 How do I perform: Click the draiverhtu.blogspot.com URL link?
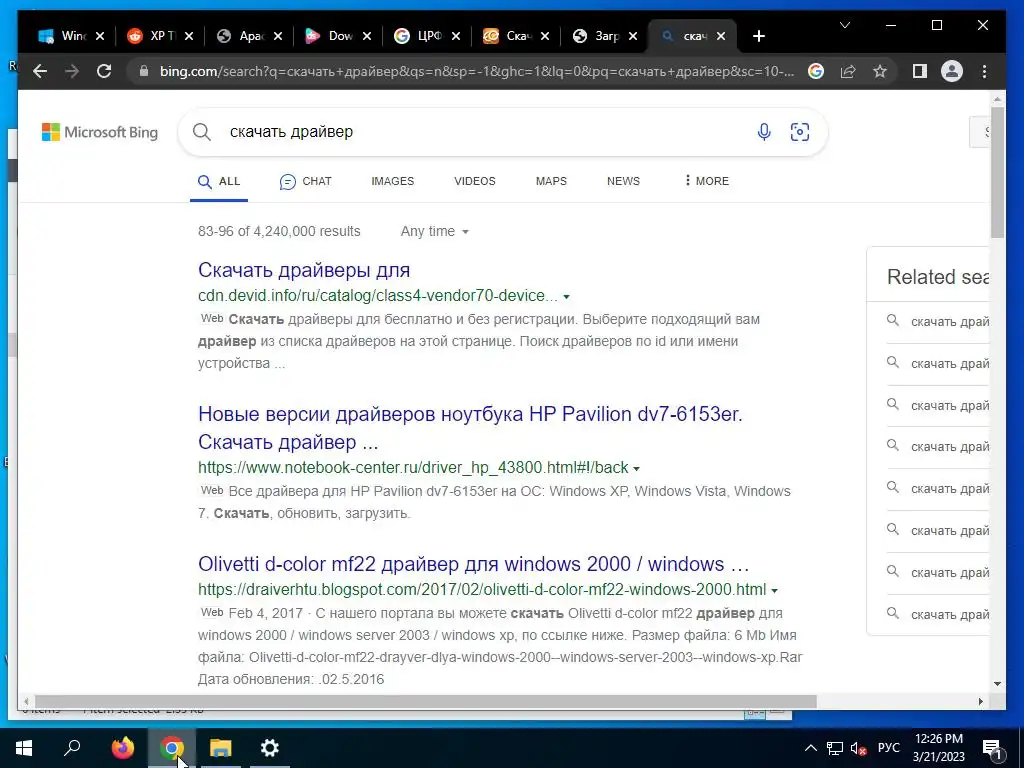(x=482, y=590)
